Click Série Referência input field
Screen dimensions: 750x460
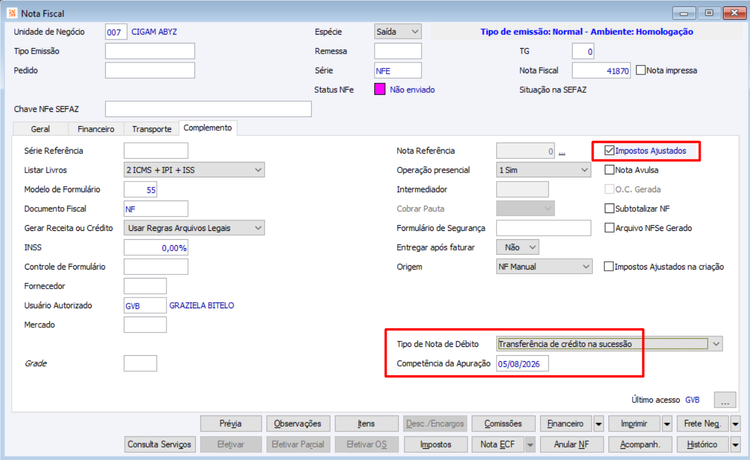click(x=156, y=151)
